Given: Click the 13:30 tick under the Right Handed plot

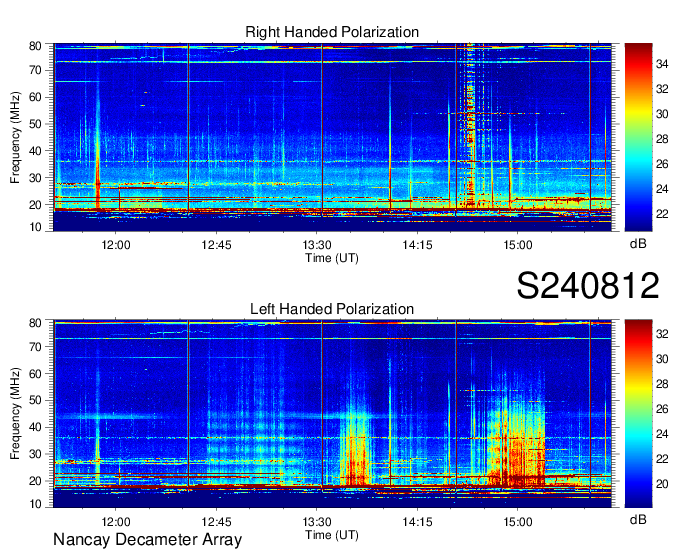Looking at the screenshot, I should point(317,245).
